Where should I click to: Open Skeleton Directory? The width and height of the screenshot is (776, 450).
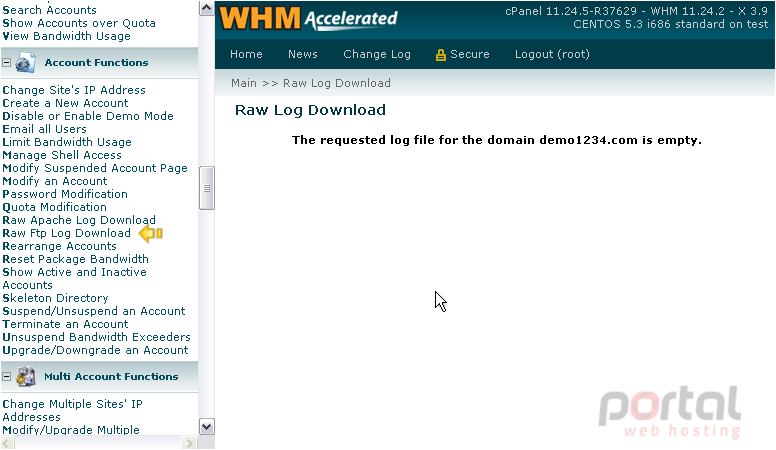55,298
